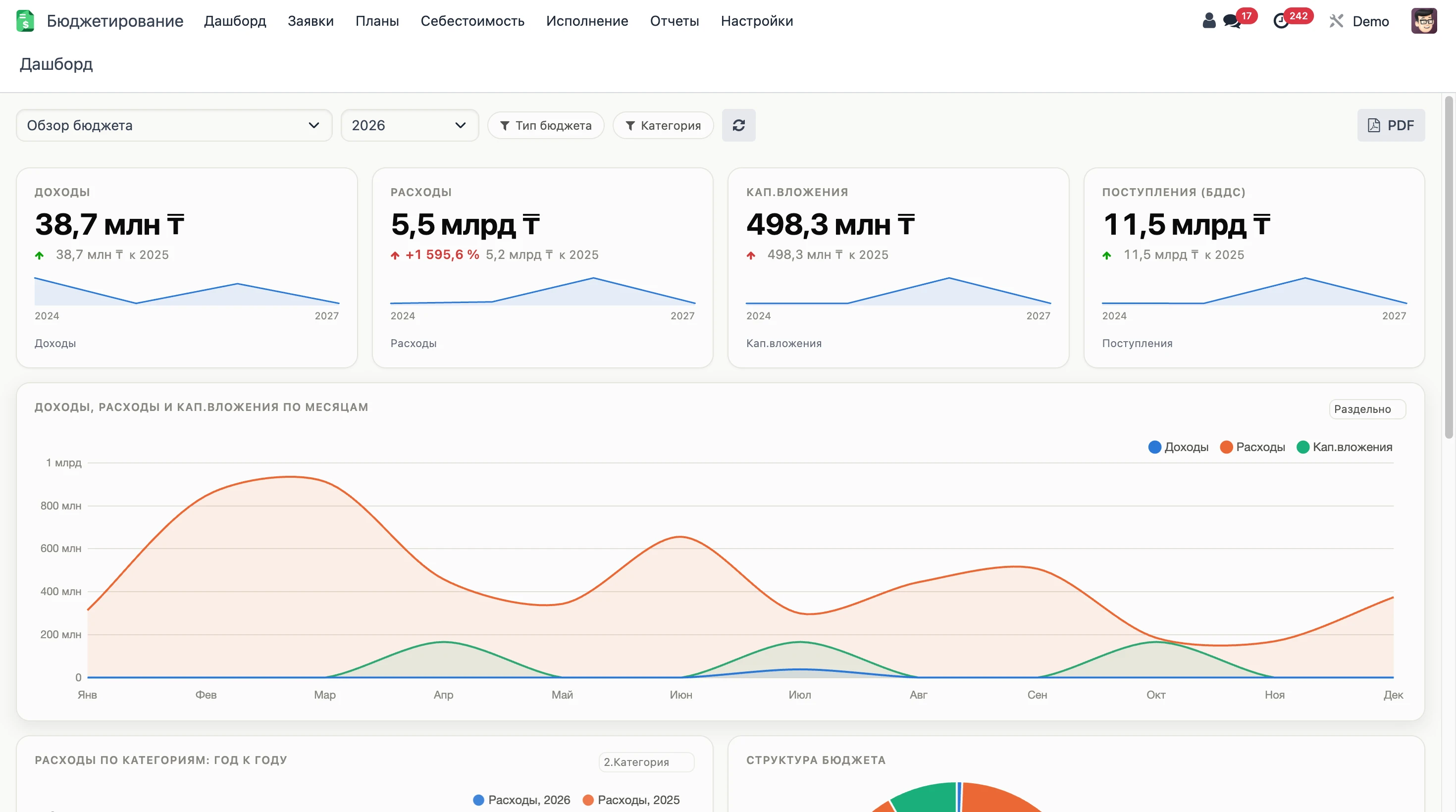
Task: Click the 5,5 млрд ₸ expenses value
Action: click(465, 224)
